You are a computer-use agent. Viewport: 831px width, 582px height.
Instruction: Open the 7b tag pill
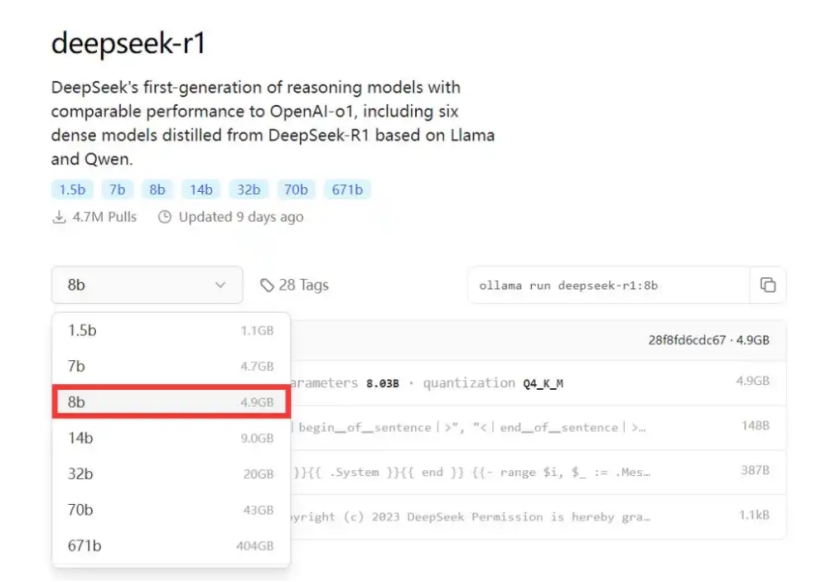117,190
